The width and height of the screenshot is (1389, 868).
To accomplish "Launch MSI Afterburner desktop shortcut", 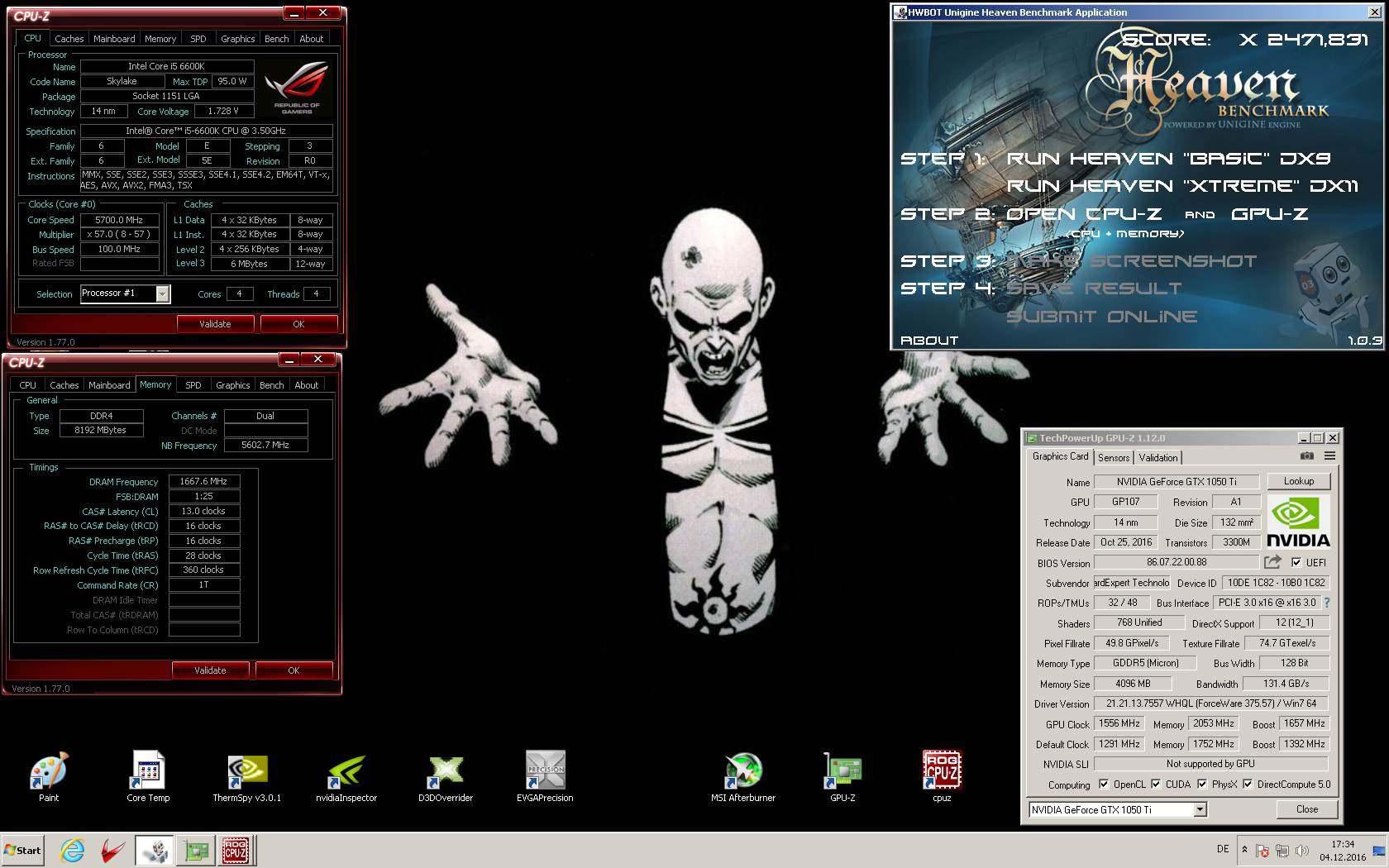I will (743, 776).
